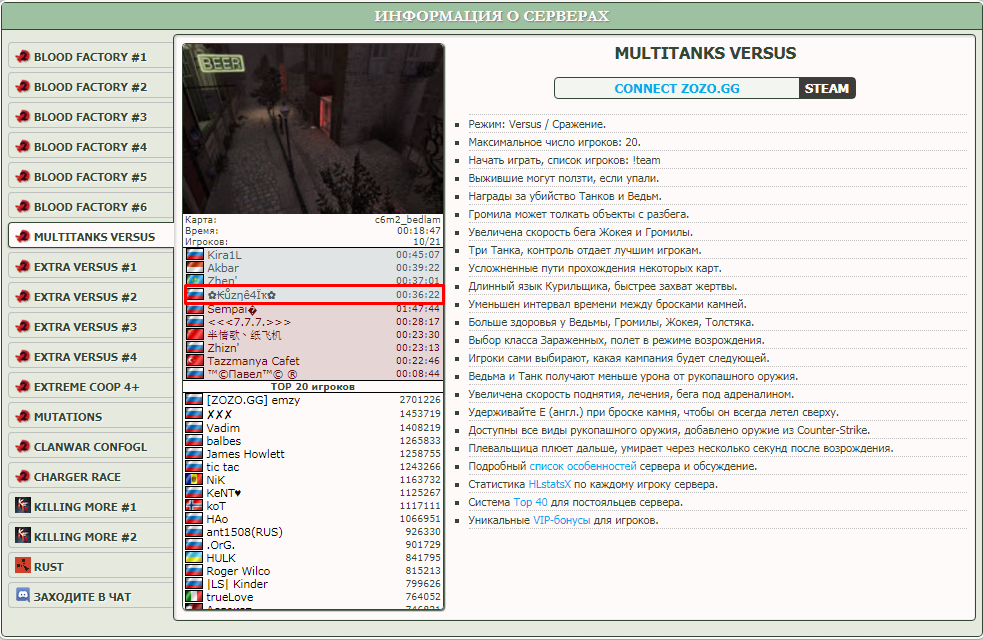
Task: Click the c6m2_bedlam map preview image
Action: (x=313, y=127)
